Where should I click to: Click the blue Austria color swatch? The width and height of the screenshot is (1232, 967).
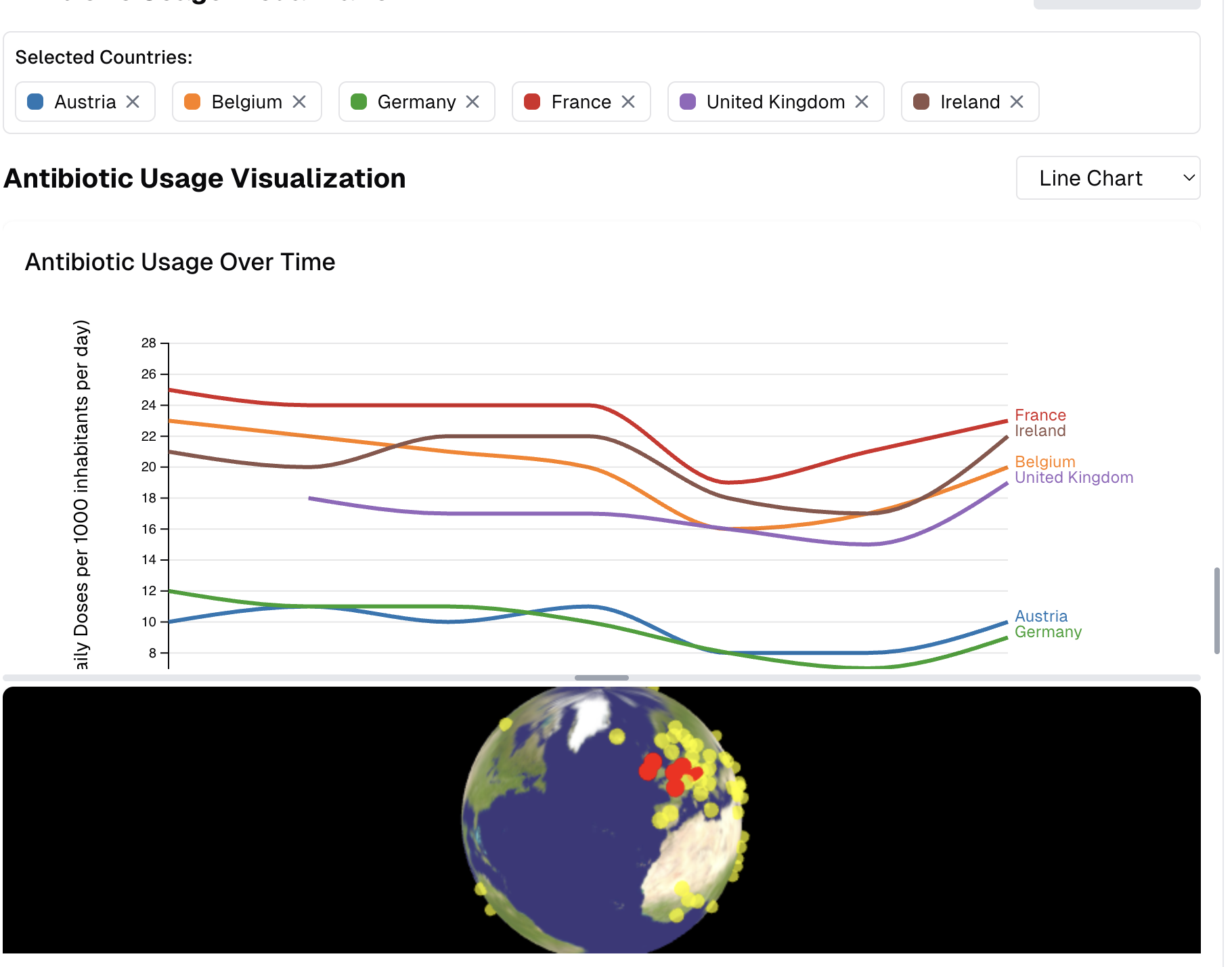[x=35, y=102]
